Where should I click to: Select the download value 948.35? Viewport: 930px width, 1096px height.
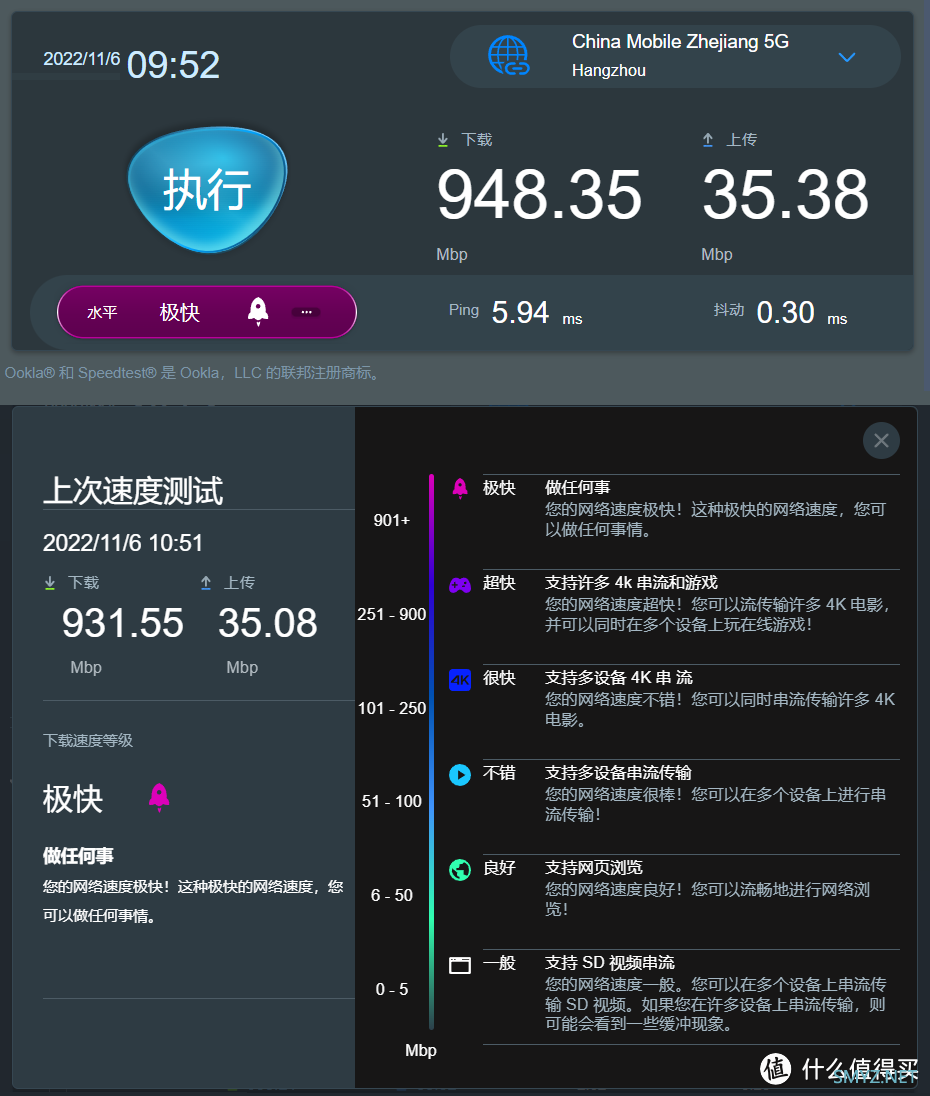tap(539, 195)
